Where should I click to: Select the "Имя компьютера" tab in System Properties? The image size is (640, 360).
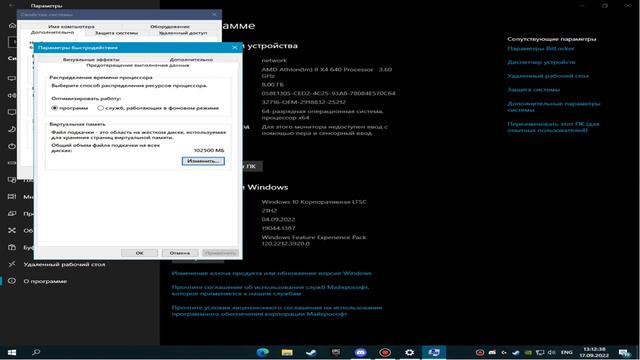tap(71, 27)
